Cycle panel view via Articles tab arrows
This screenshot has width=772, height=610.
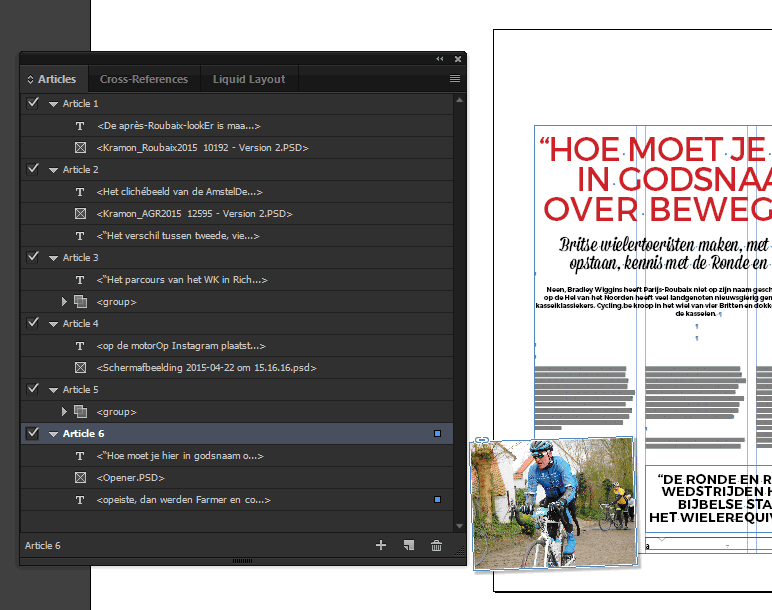pyautogui.click(x=31, y=79)
